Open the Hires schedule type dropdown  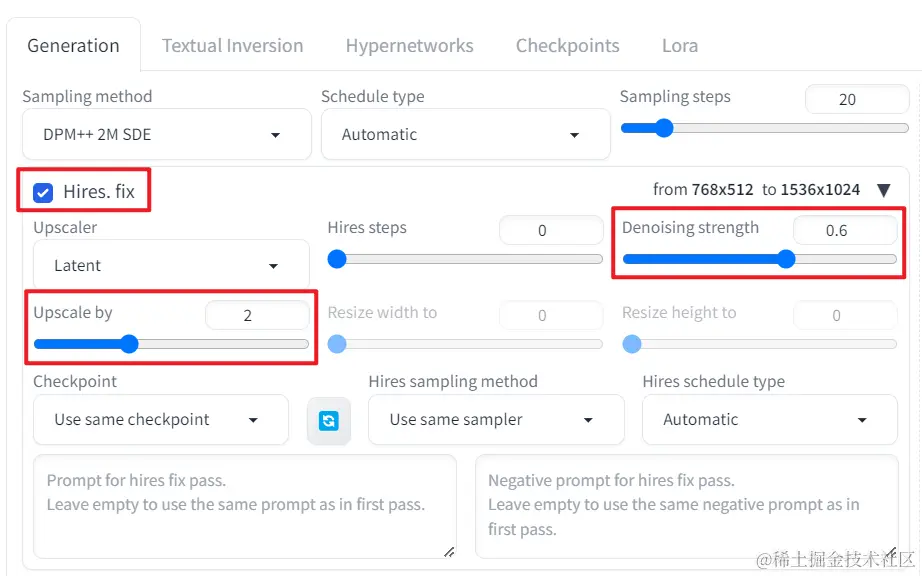point(770,420)
